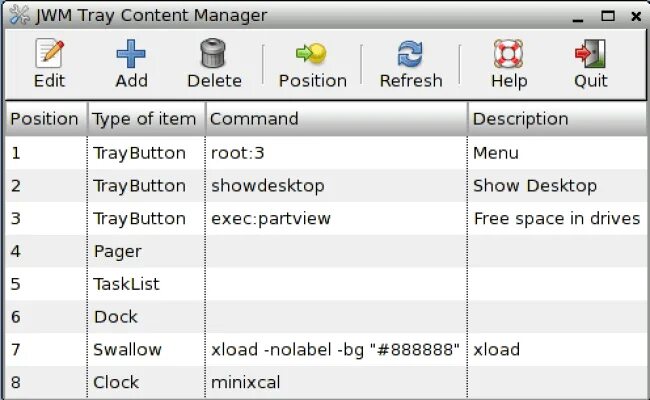Click the wrench icon in the title bar
650x400 pixels.
[x=19, y=15]
